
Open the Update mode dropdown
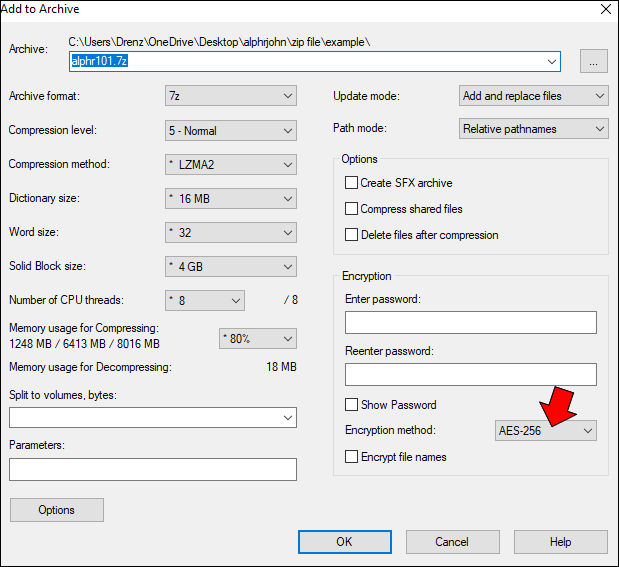pyautogui.click(x=533, y=96)
